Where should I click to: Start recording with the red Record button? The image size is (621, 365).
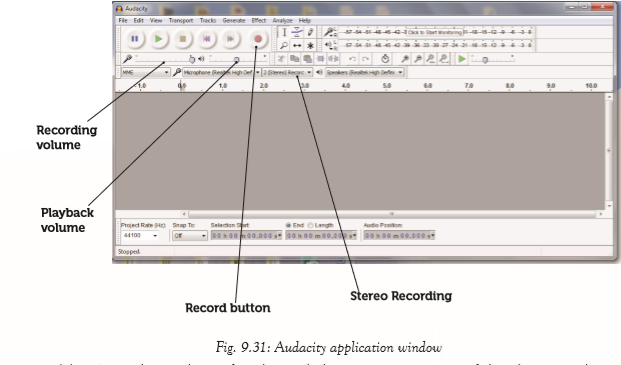[x=258, y=39]
